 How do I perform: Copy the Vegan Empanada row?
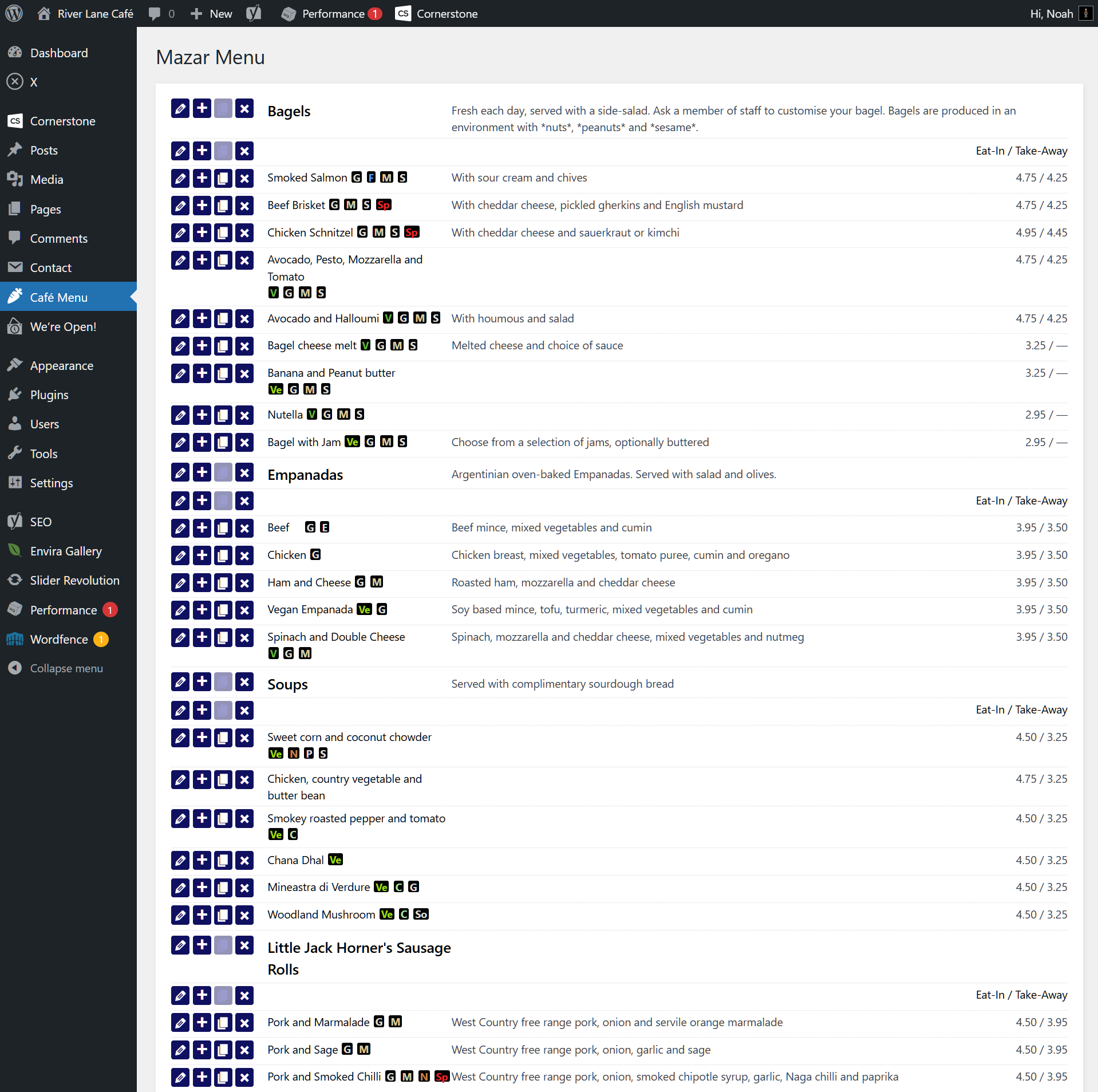tap(223, 610)
